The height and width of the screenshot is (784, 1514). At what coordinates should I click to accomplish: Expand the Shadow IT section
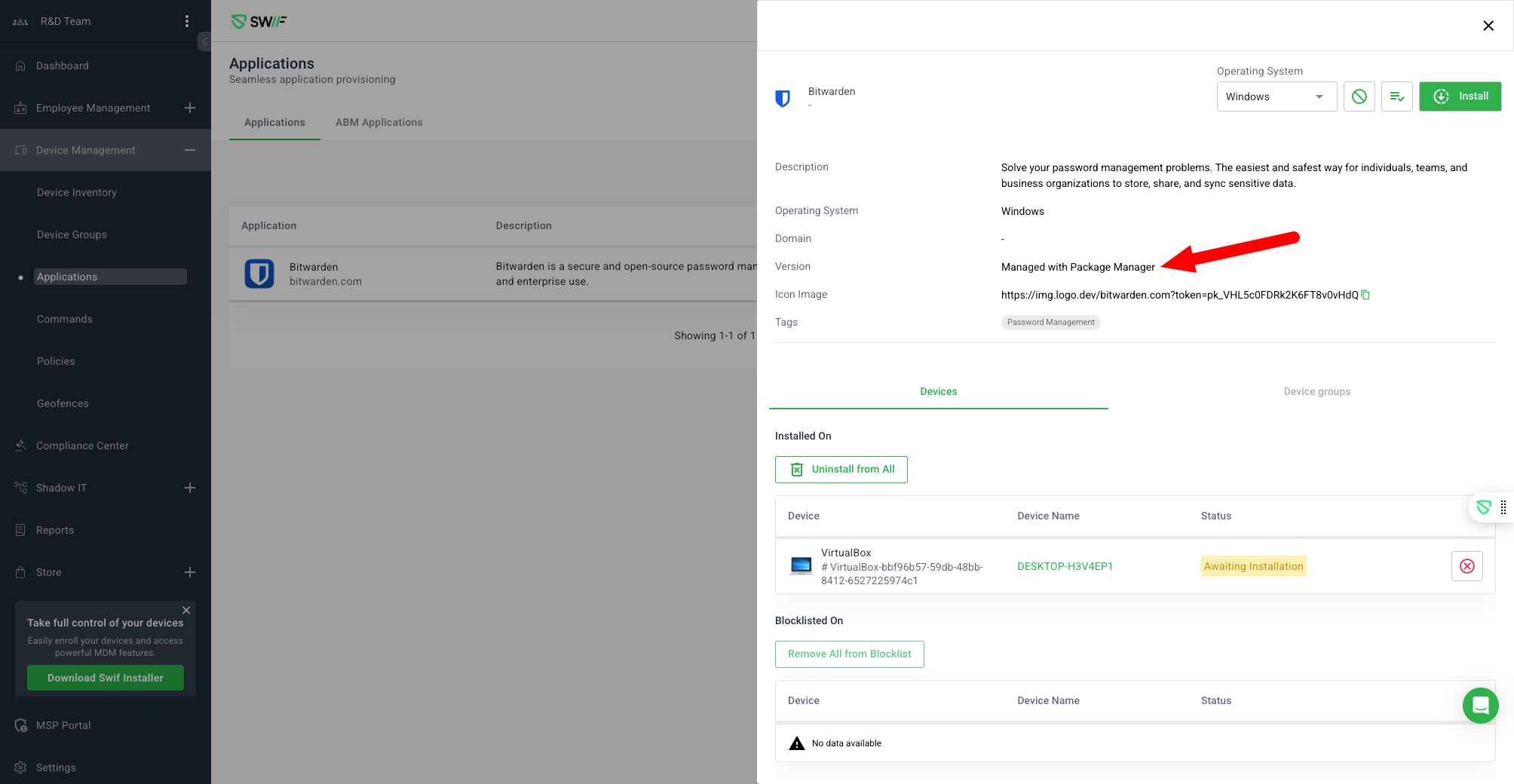pyautogui.click(x=190, y=488)
